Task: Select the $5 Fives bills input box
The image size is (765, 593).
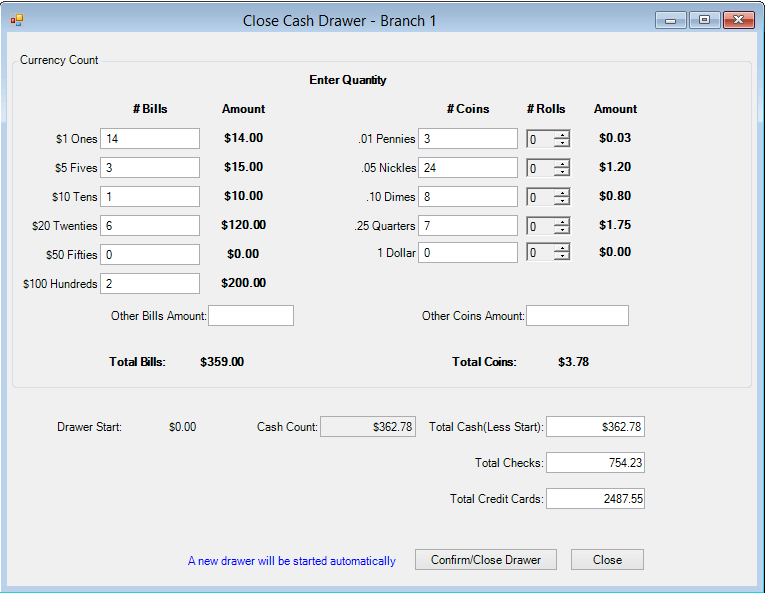Action: (x=150, y=168)
